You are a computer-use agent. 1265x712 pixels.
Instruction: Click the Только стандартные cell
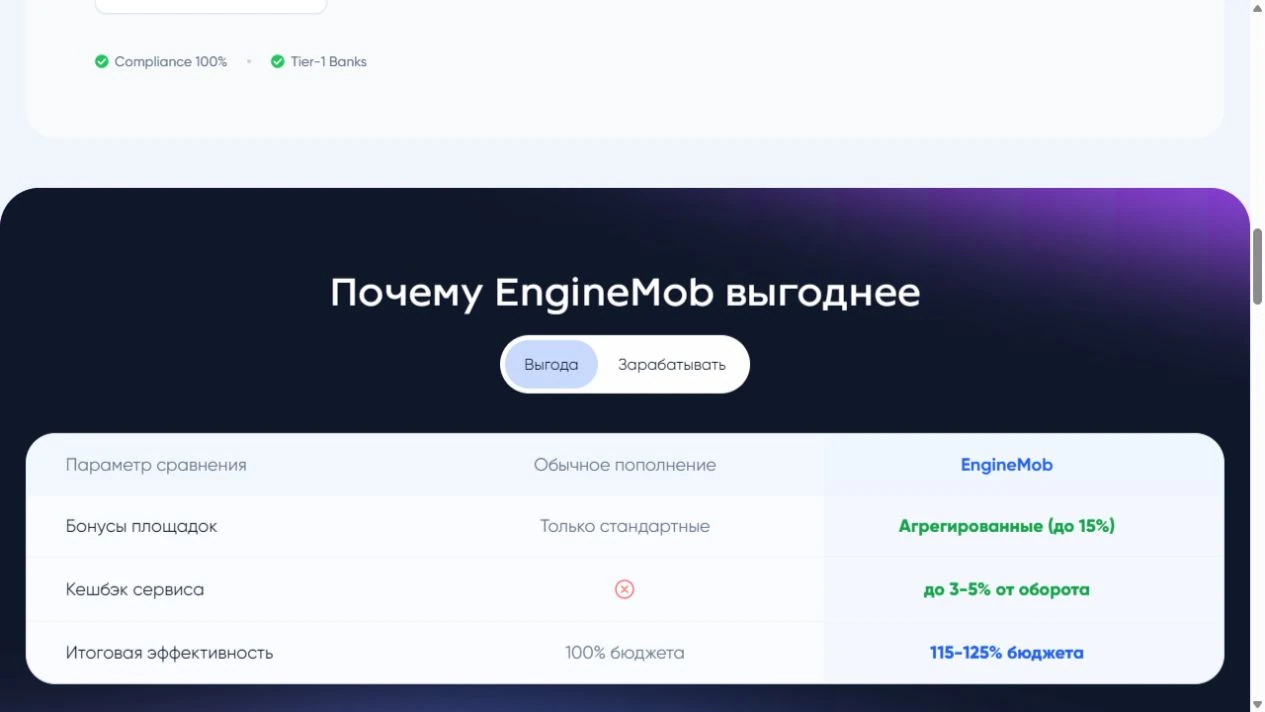(625, 526)
